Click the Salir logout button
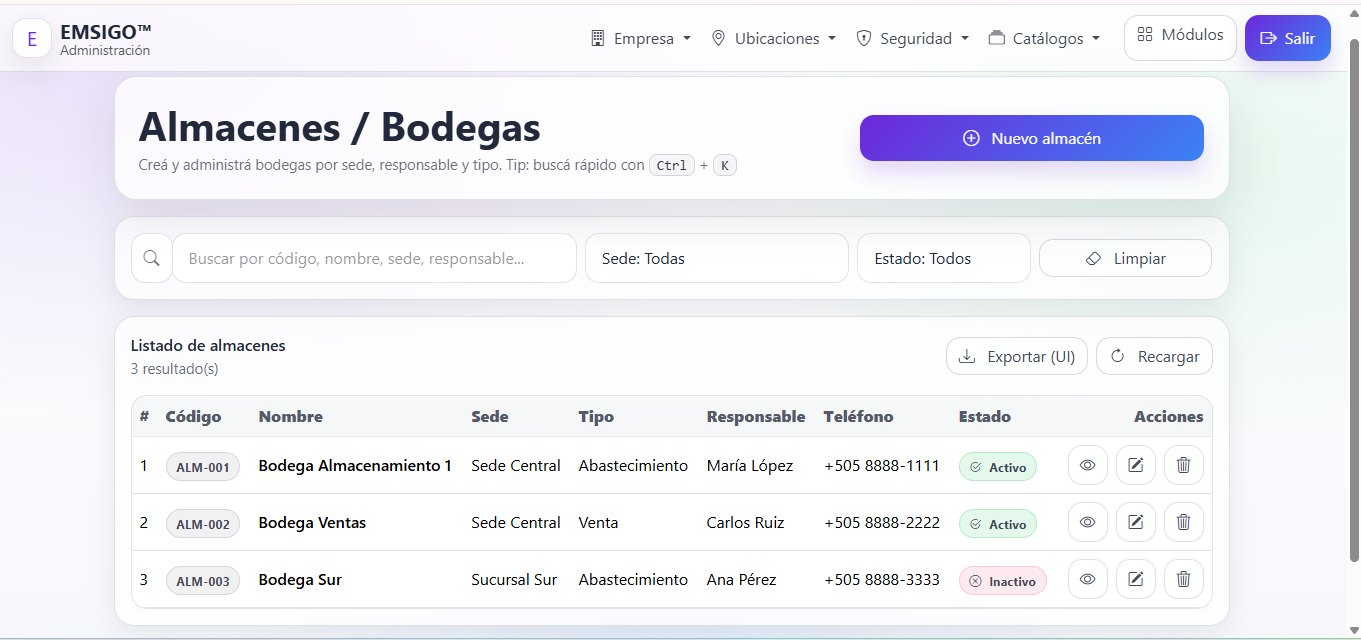Viewport: 1361px width, 640px height. click(x=1288, y=38)
